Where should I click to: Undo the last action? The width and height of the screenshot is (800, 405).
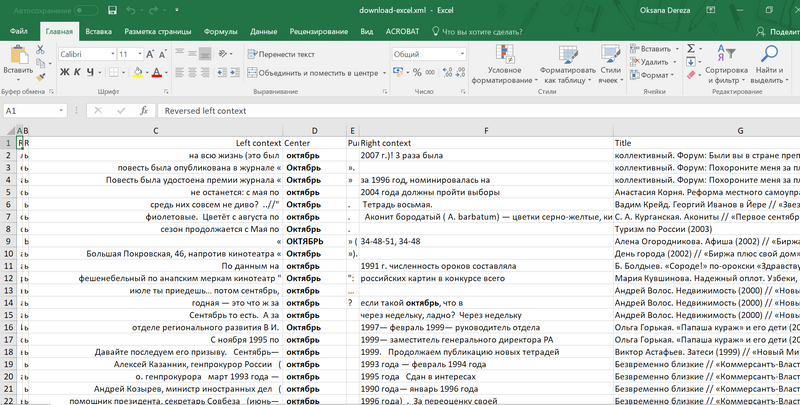pyautogui.click(x=131, y=10)
